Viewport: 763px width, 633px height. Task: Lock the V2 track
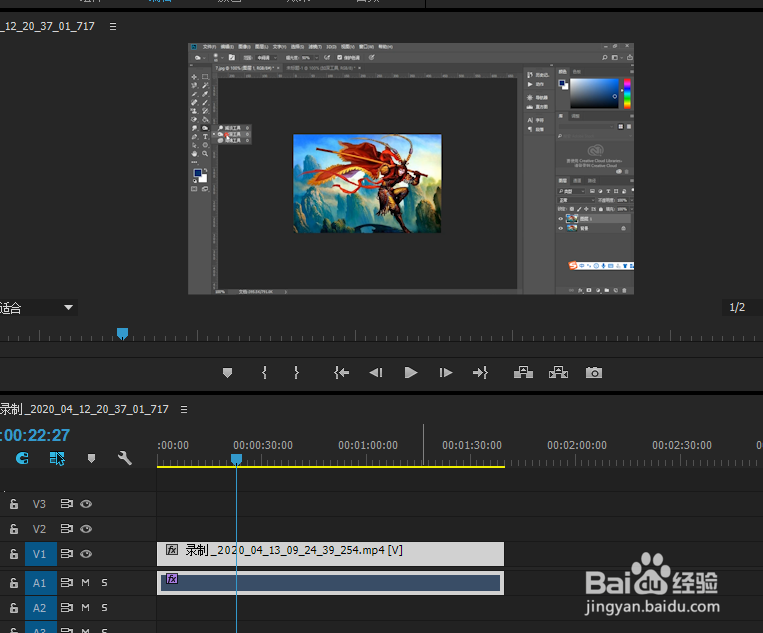14,529
